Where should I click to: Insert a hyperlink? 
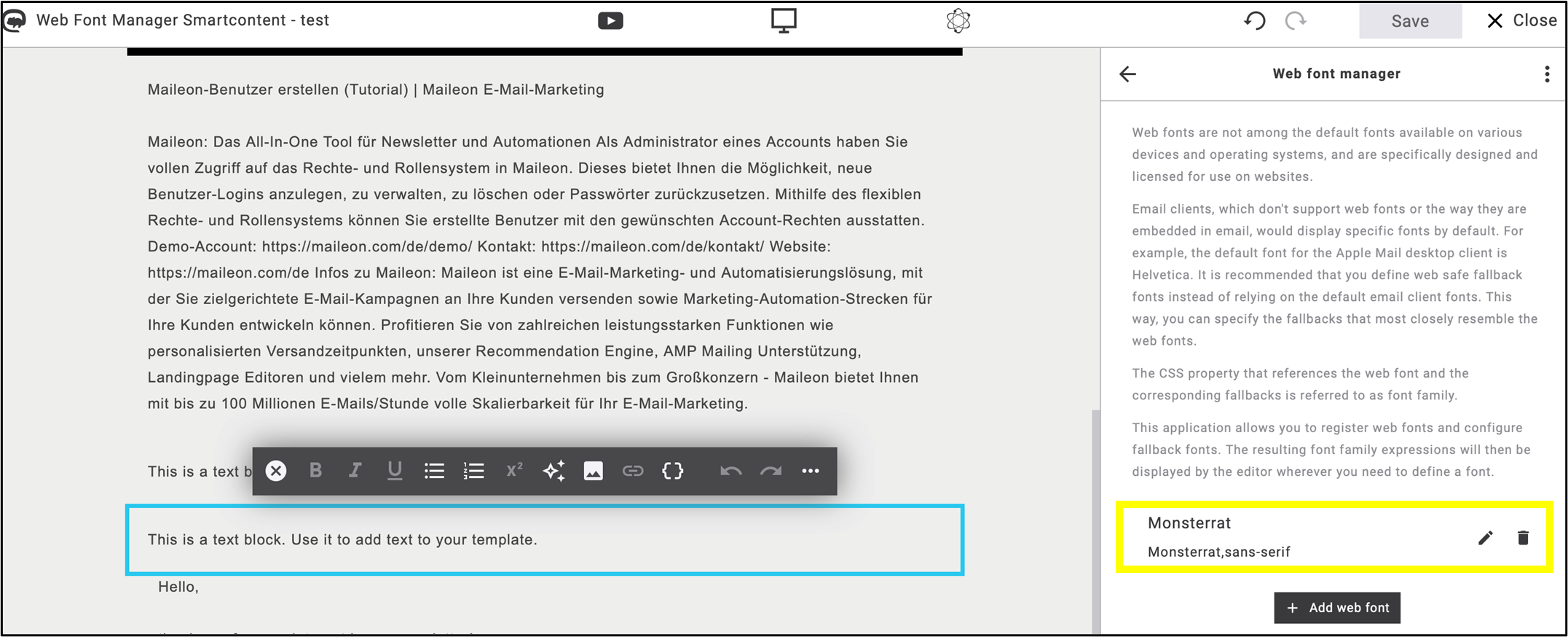tap(633, 471)
